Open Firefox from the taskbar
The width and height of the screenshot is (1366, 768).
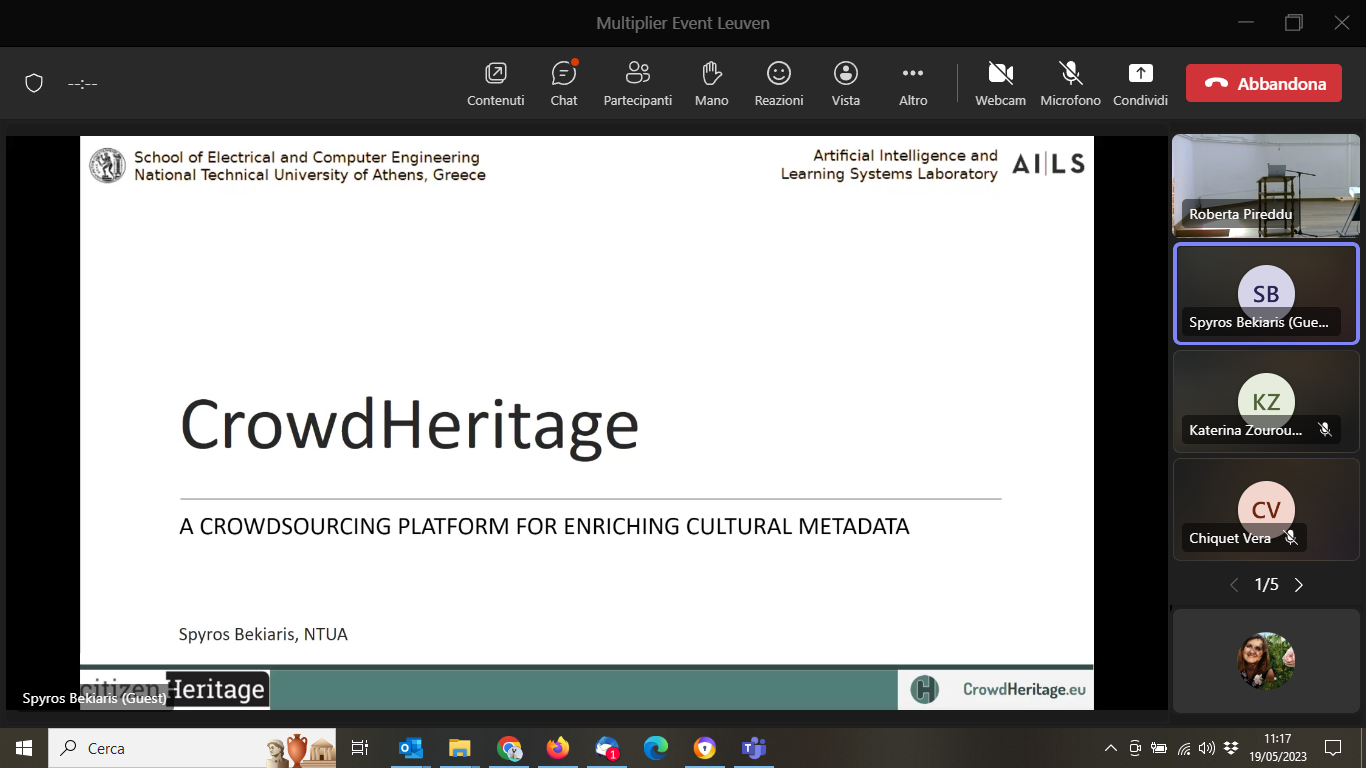click(x=558, y=748)
